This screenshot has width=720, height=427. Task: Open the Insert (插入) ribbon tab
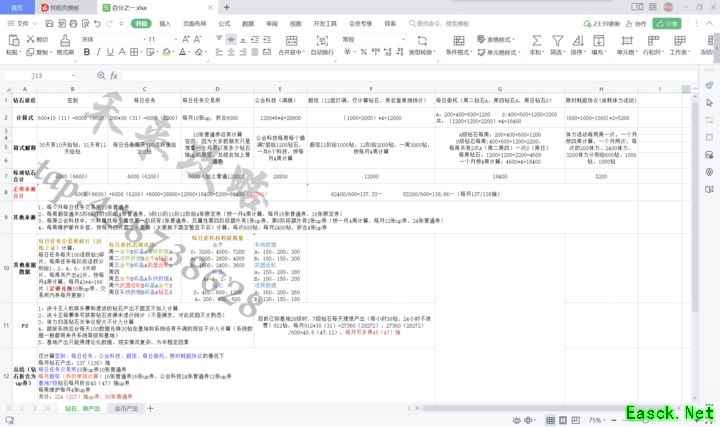[x=165, y=22]
